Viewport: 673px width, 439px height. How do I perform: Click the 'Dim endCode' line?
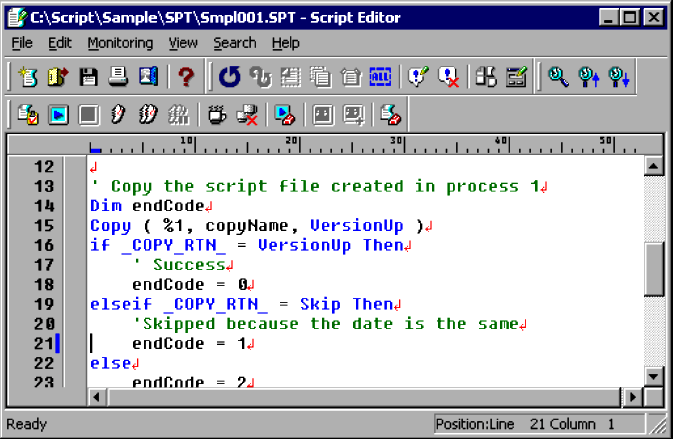pyautogui.click(x=147, y=206)
